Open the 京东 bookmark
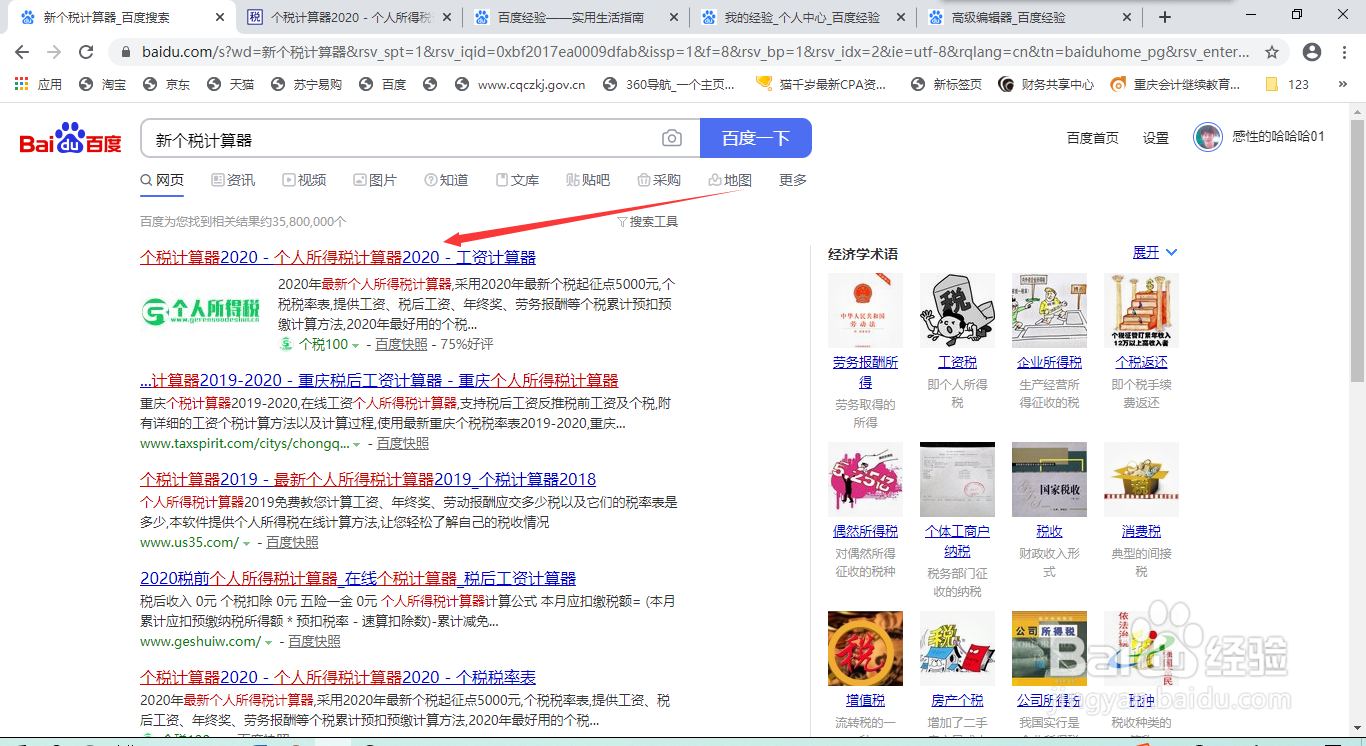Screen dimensions: 1366x746 tap(167, 85)
